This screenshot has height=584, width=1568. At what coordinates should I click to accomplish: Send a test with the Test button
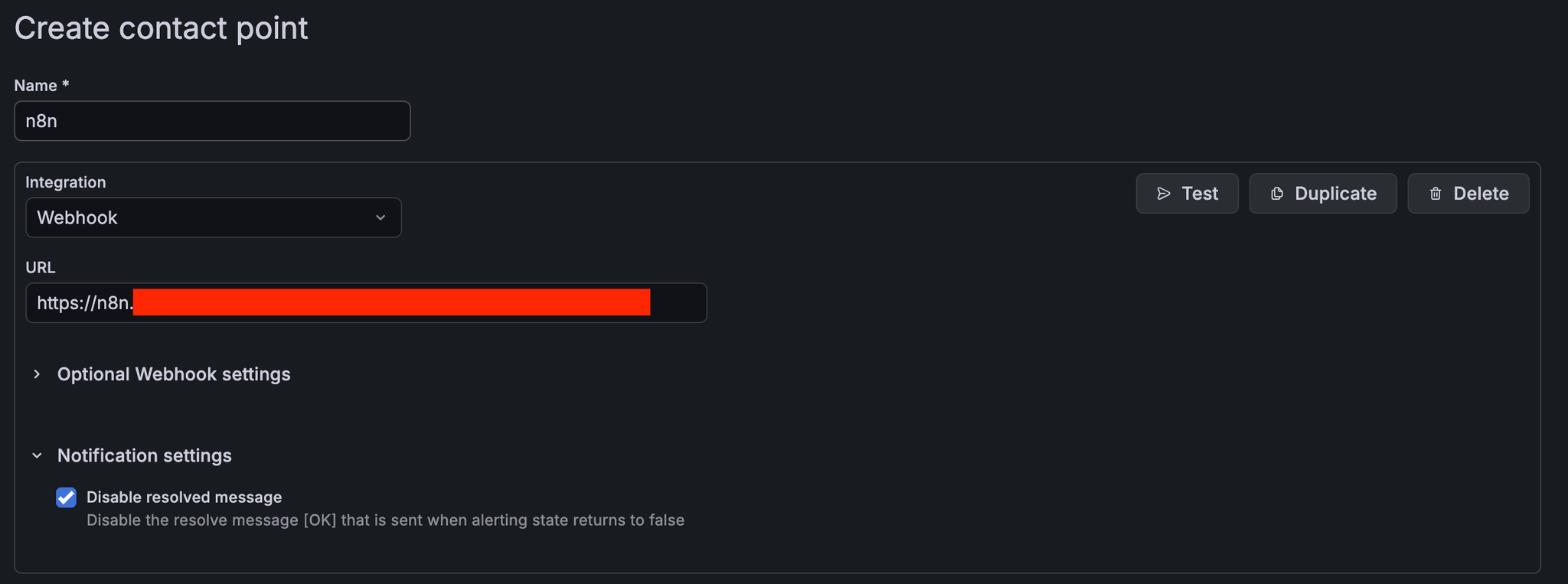[x=1187, y=194]
